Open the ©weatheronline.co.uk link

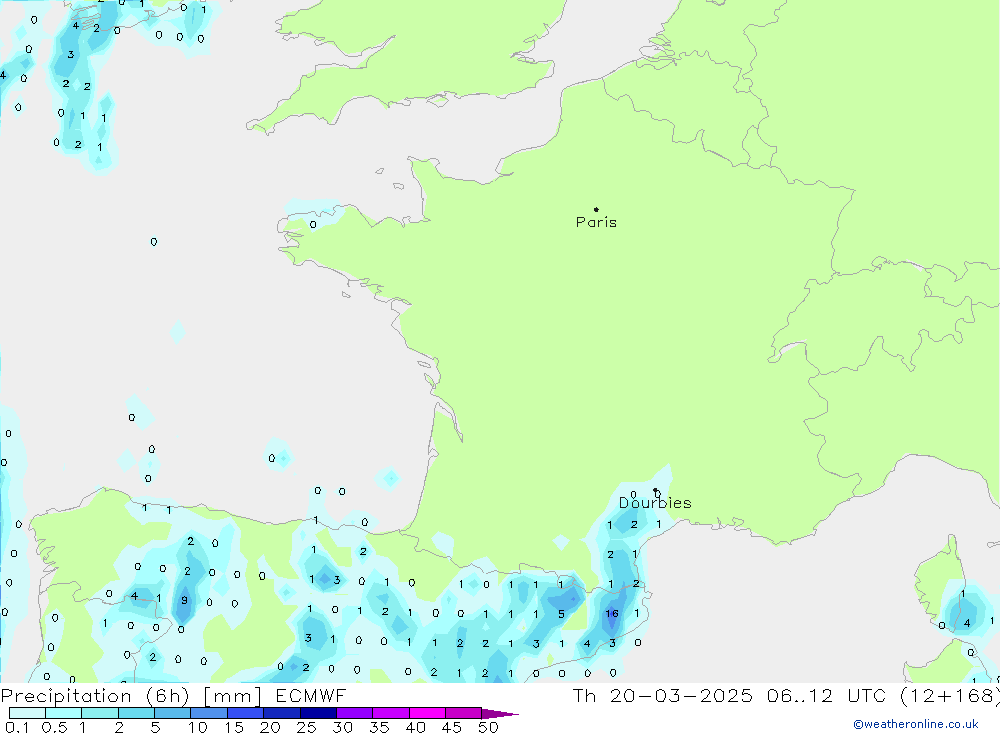pos(916,724)
